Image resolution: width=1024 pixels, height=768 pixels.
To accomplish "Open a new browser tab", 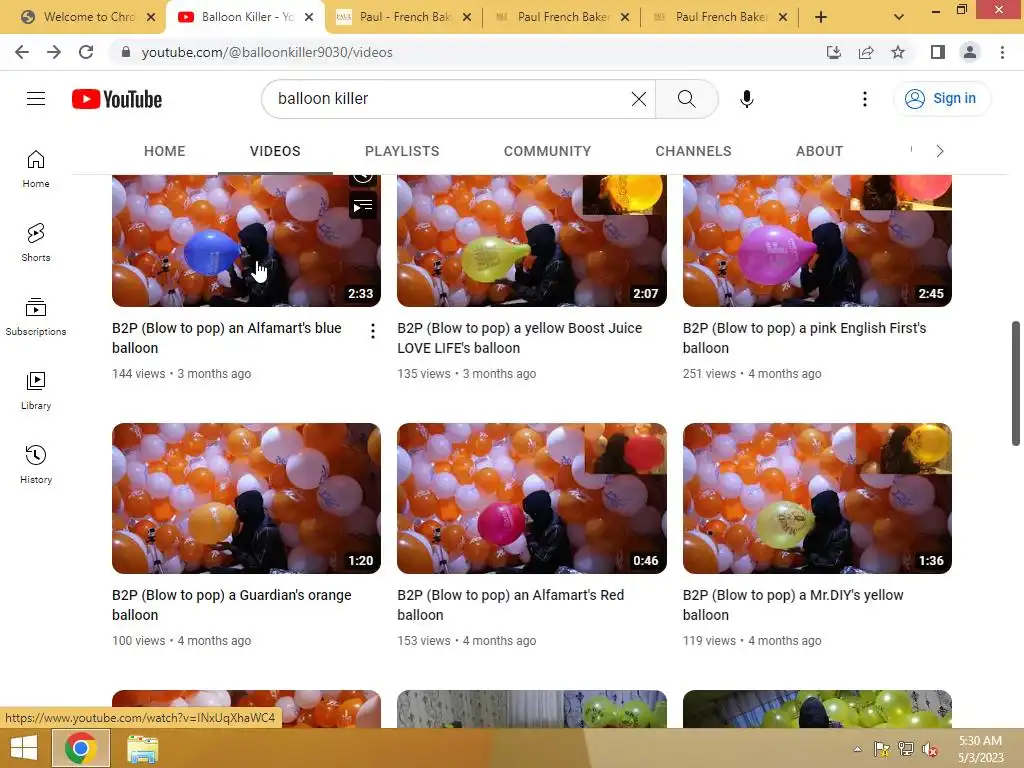I will coord(821,17).
